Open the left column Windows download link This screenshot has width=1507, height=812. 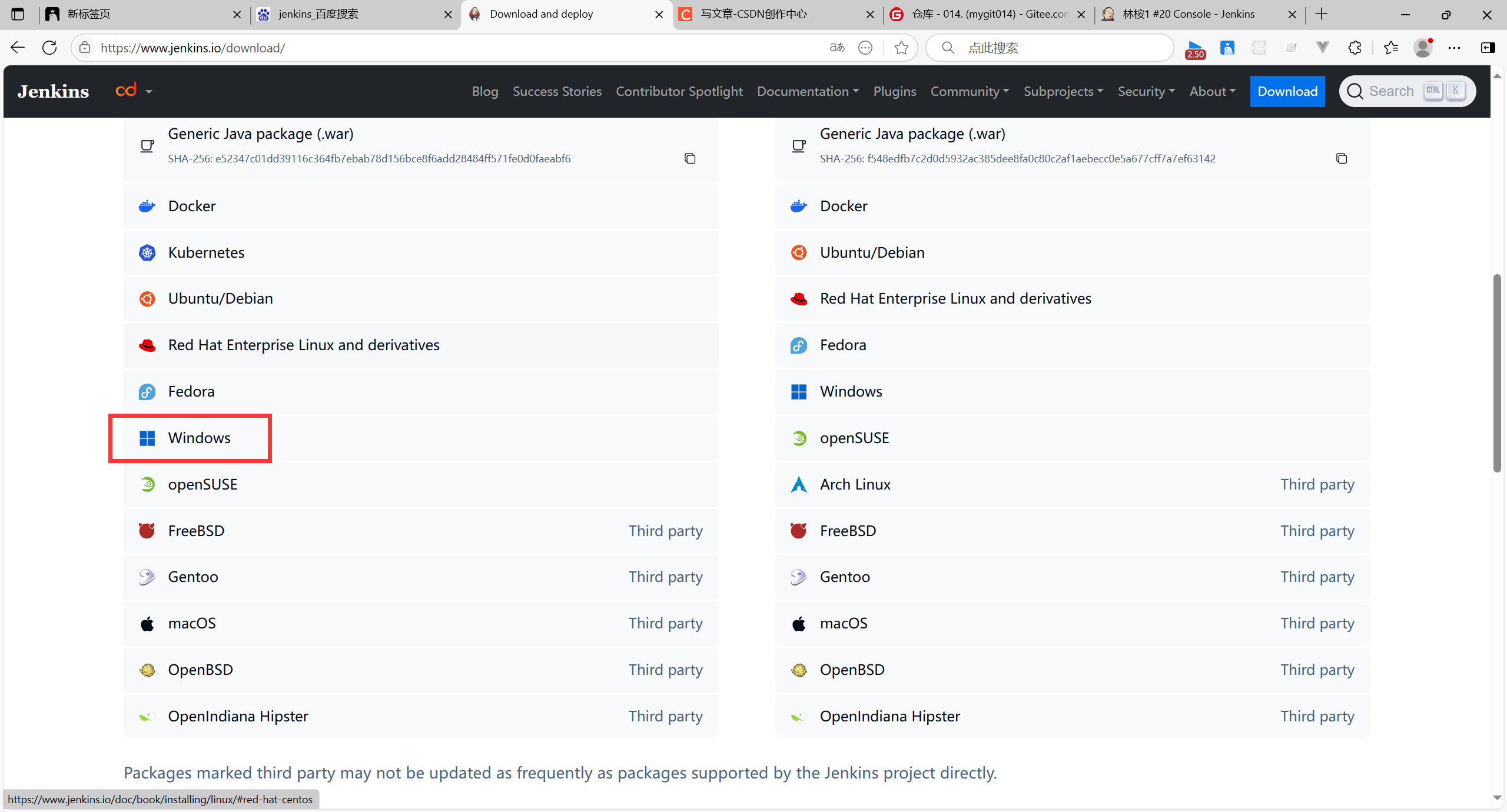click(x=421, y=438)
